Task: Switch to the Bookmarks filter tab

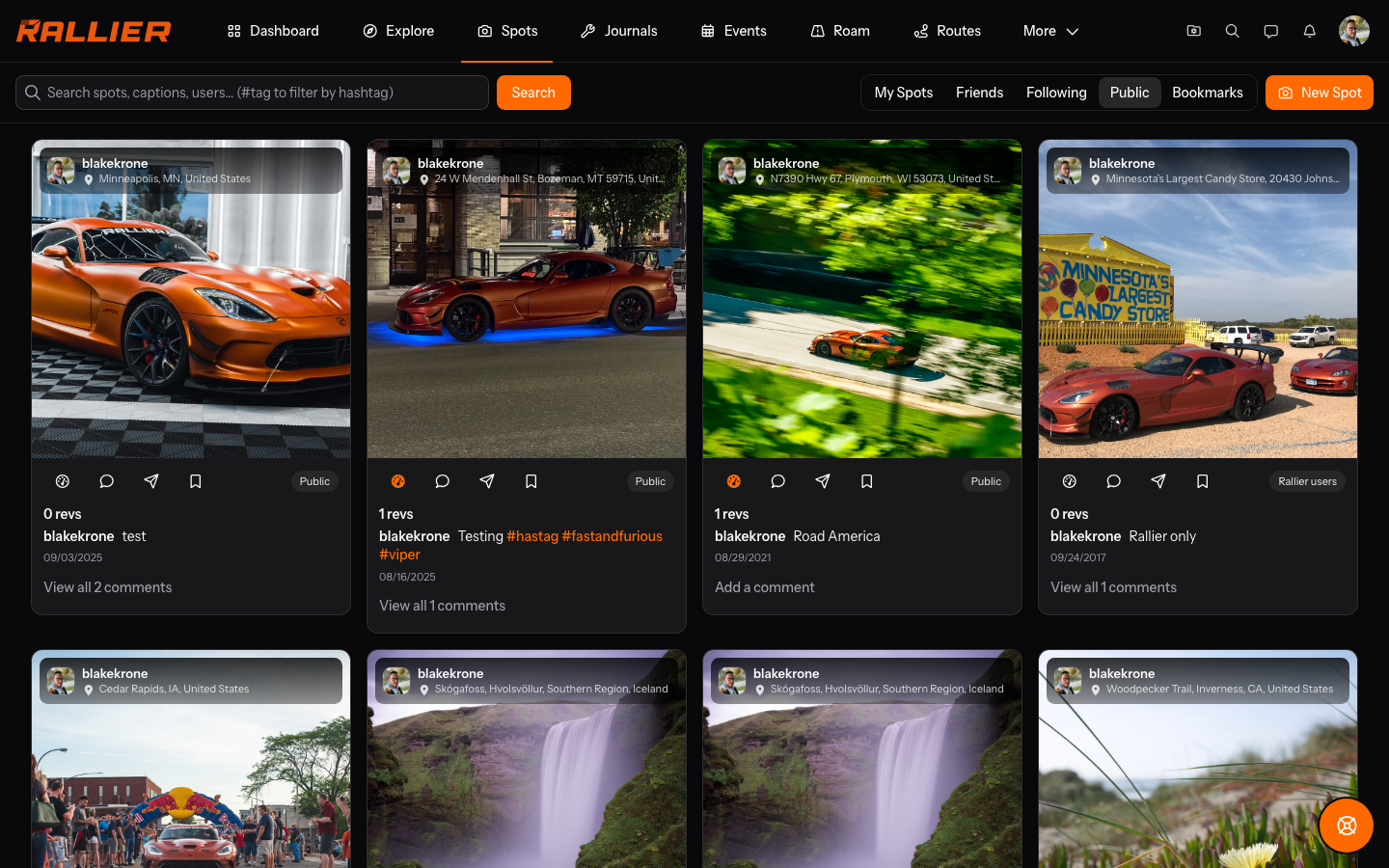Action: (x=1207, y=93)
